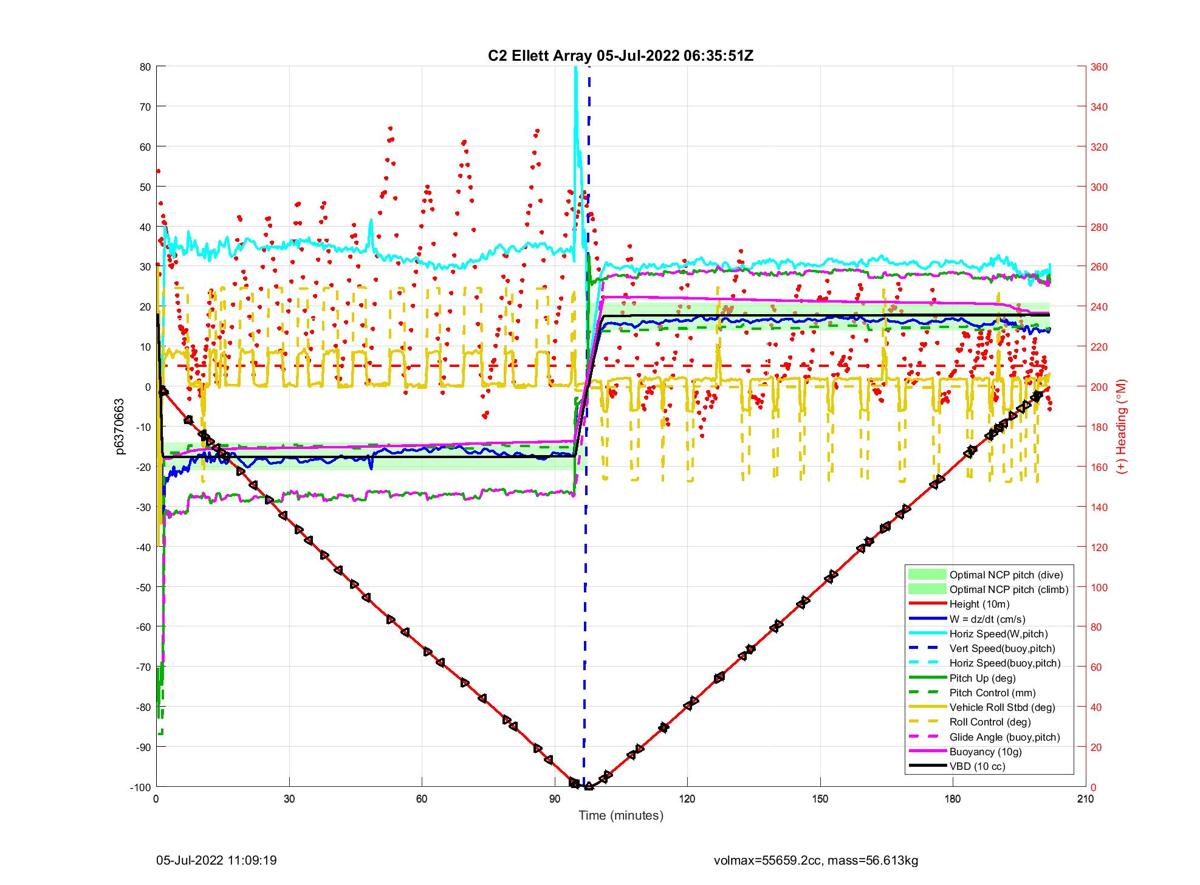
Task: Select the Time (minutes) axis label
Action: point(621,815)
